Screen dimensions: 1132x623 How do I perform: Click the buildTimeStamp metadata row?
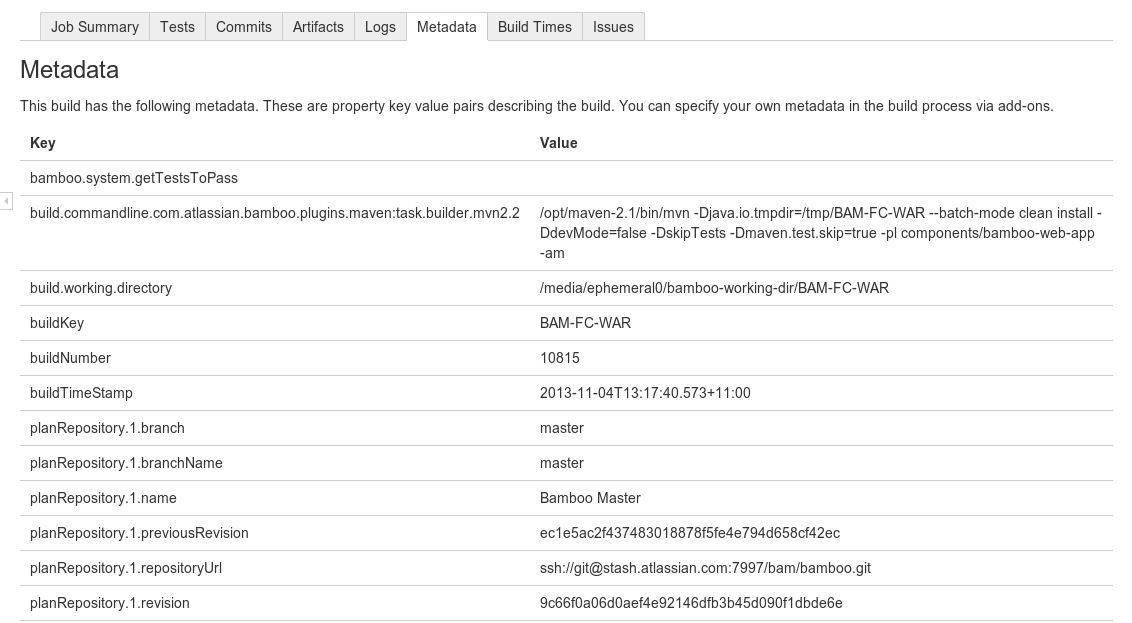82,393
